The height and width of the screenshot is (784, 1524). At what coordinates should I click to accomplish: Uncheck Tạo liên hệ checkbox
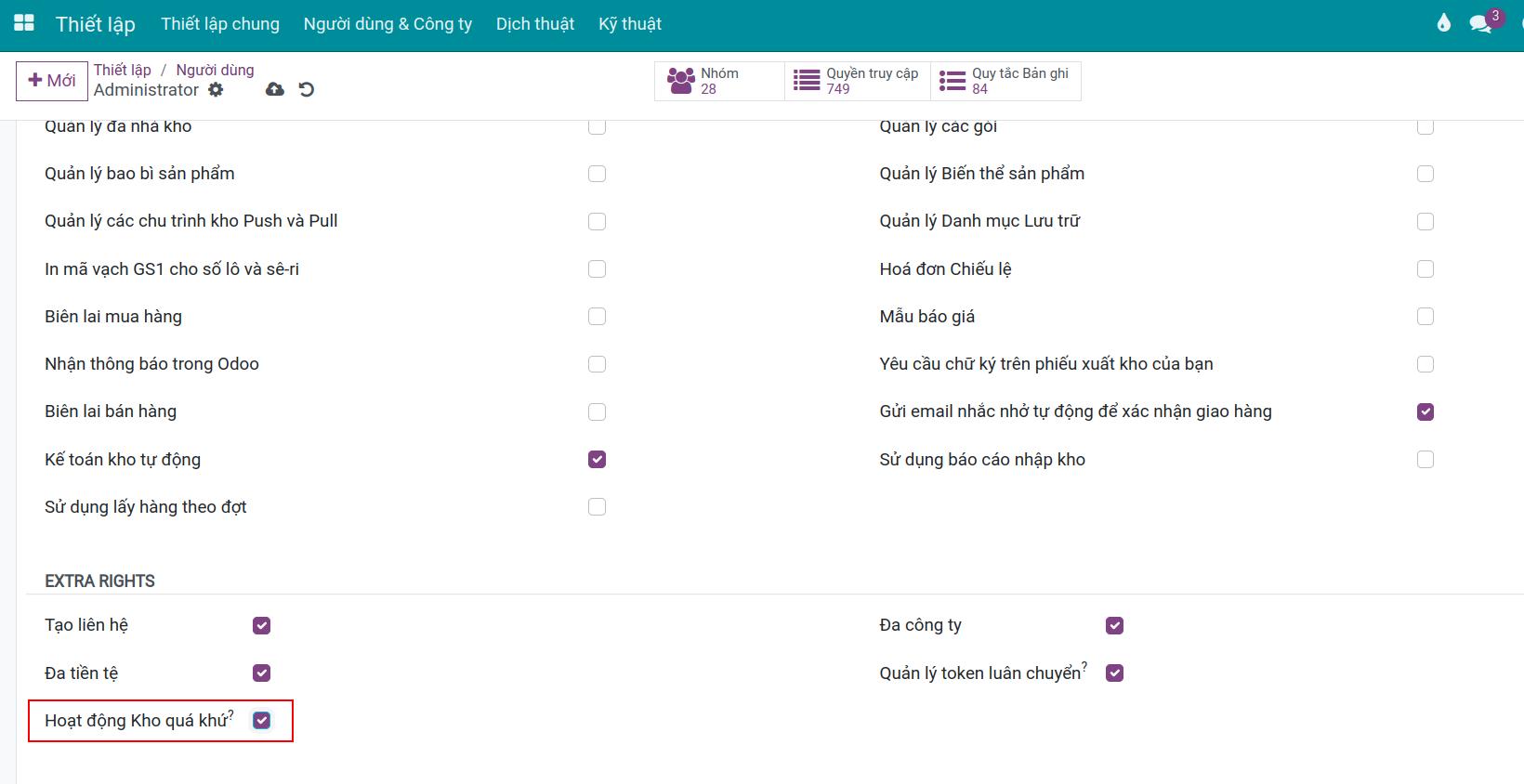[x=261, y=625]
